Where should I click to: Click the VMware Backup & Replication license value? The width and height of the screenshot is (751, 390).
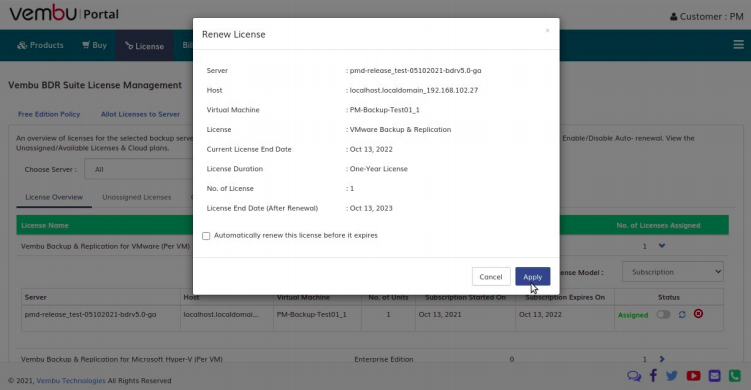400,129
